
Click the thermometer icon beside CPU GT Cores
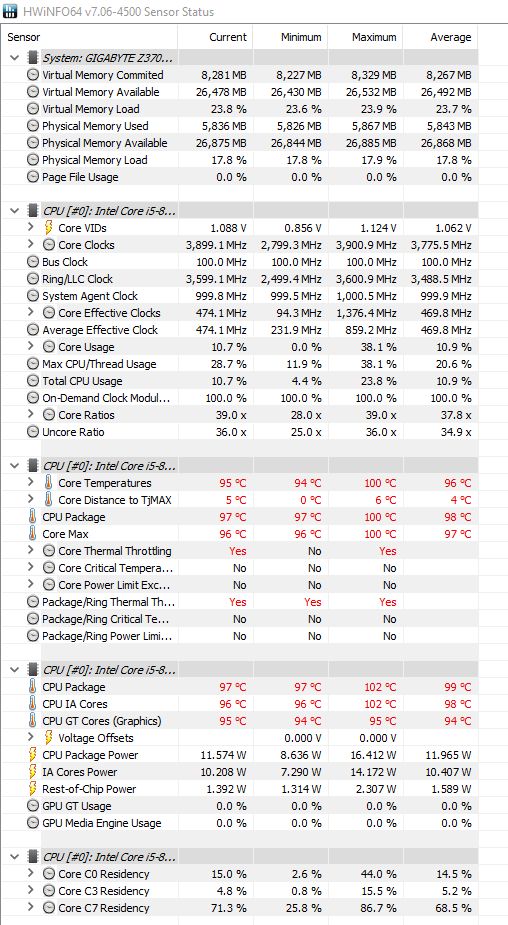click(32, 721)
